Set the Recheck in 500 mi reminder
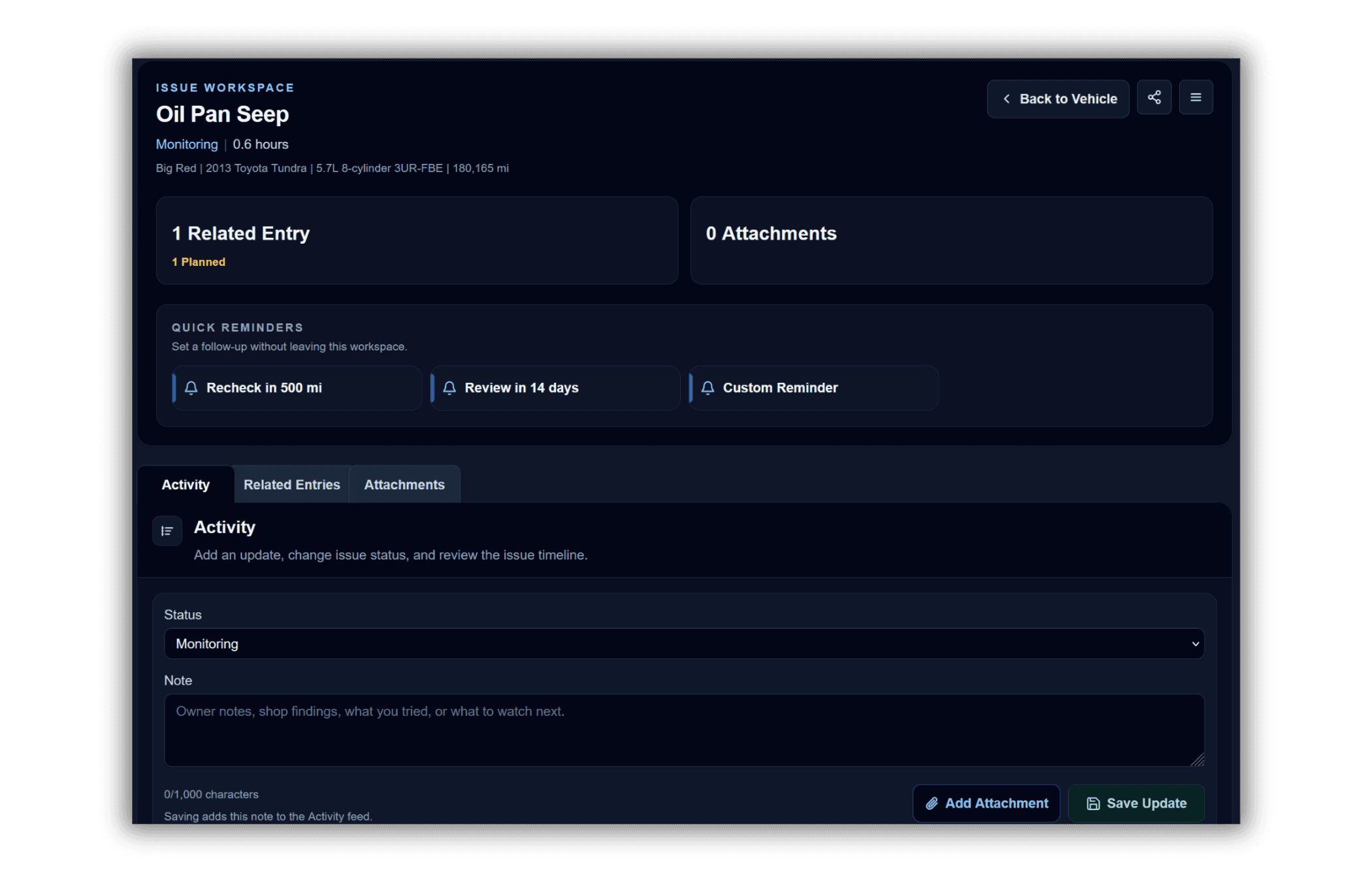Screen dimensions: 1372x882 297,387
